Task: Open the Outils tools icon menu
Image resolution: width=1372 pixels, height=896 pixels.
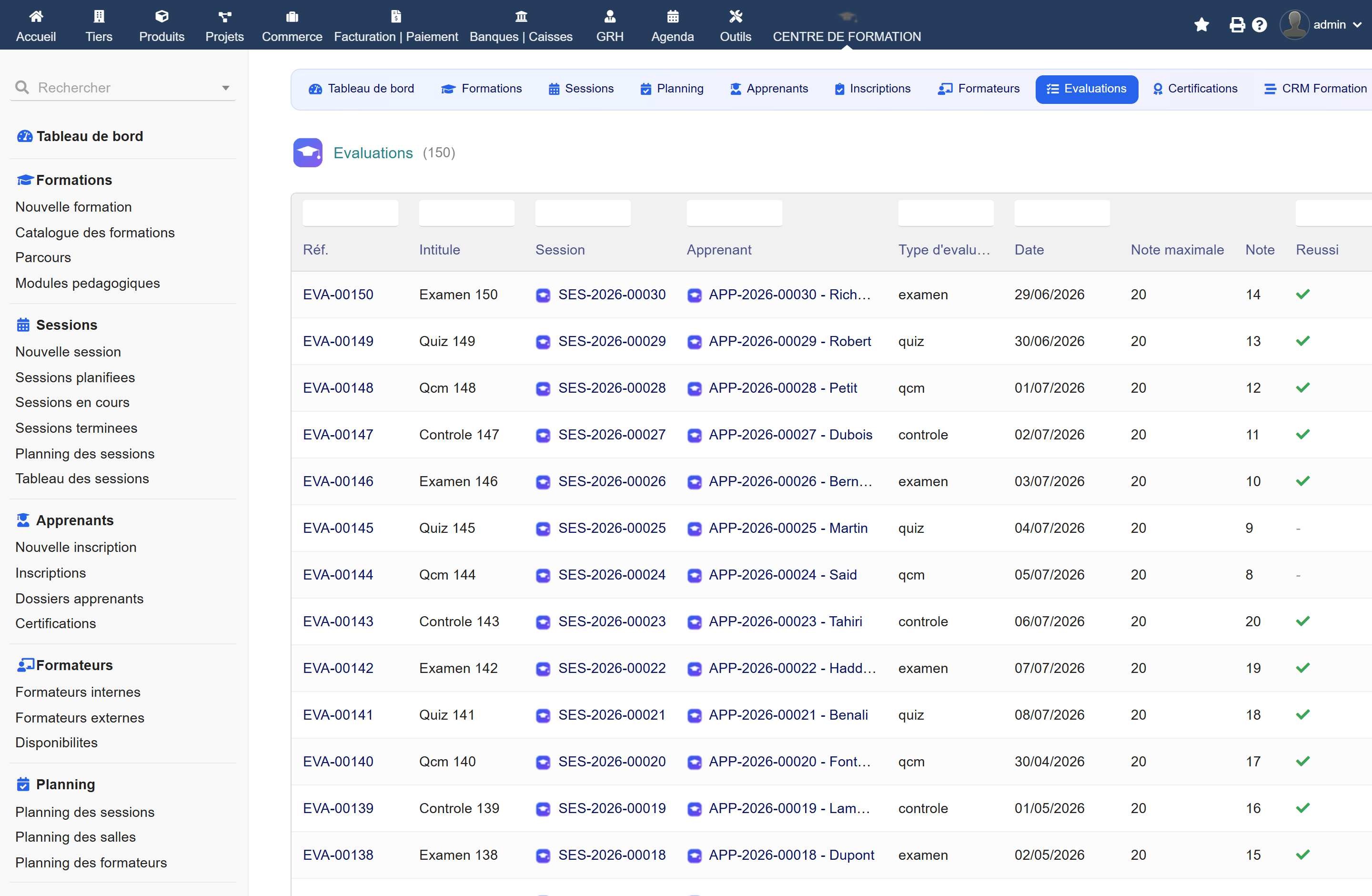Action: (x=736, y=16)
